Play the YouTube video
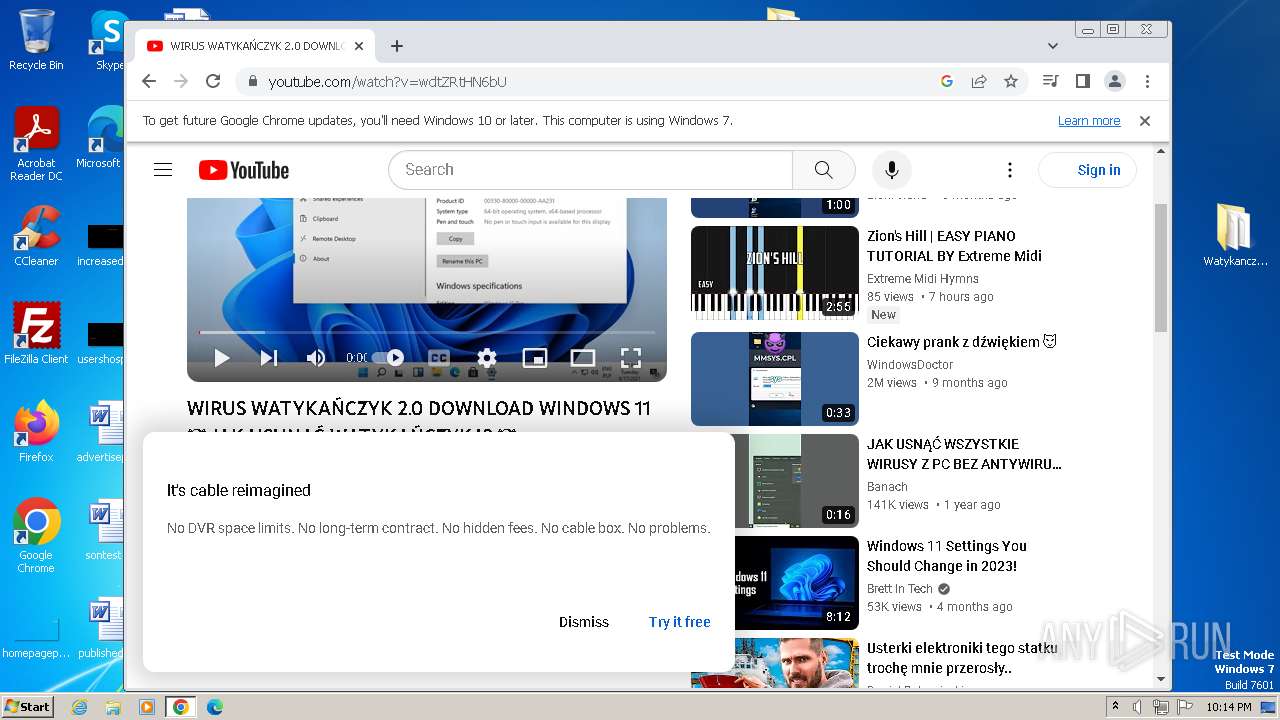The height and width of the screenshot is (720, 1280). [222, 358]
